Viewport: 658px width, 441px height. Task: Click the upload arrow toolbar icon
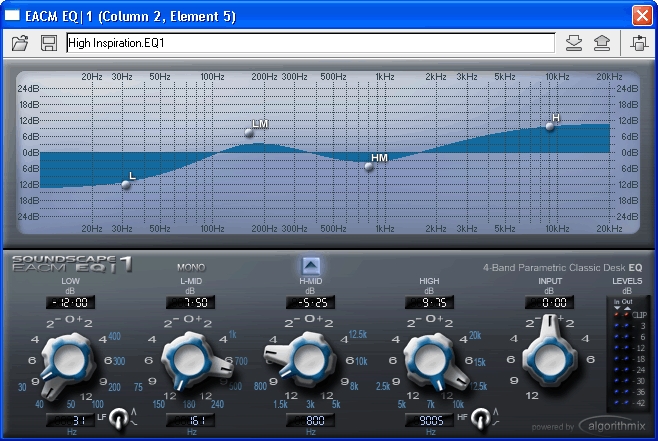click(602, 43)
